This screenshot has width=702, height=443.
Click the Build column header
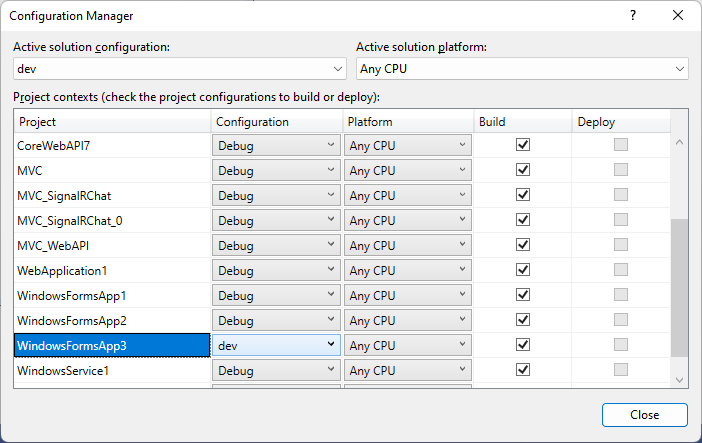(x=522, y=122)
